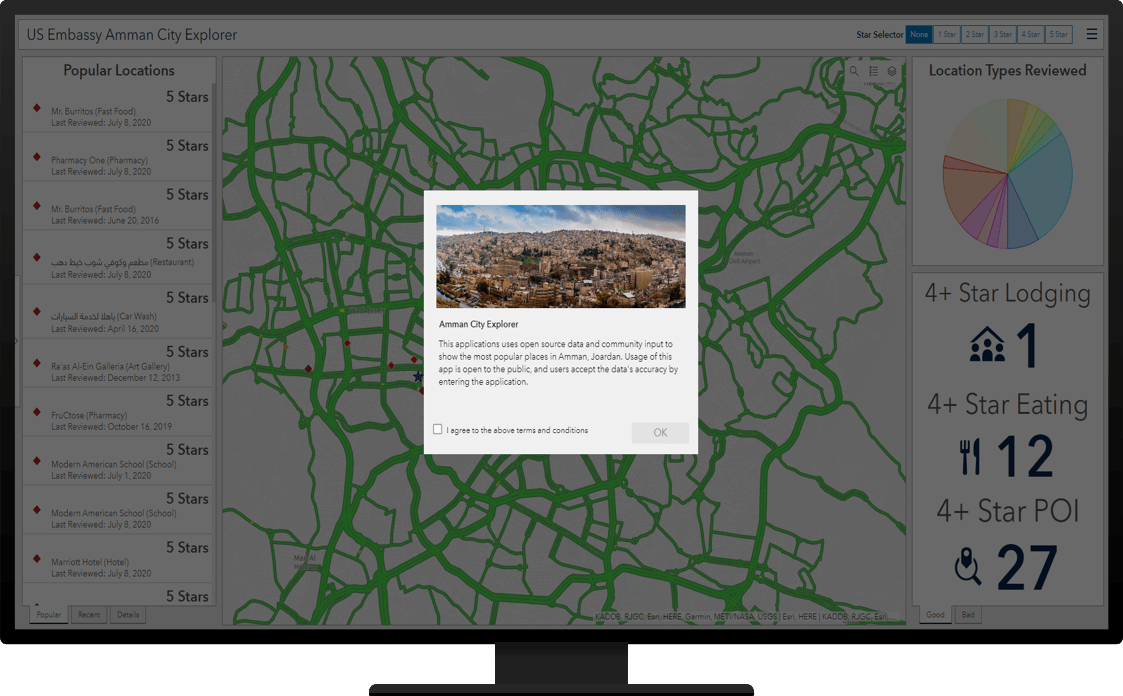Click the fork and knife Eating icon
Screen dimensions: 1123x696
point(970,456)
